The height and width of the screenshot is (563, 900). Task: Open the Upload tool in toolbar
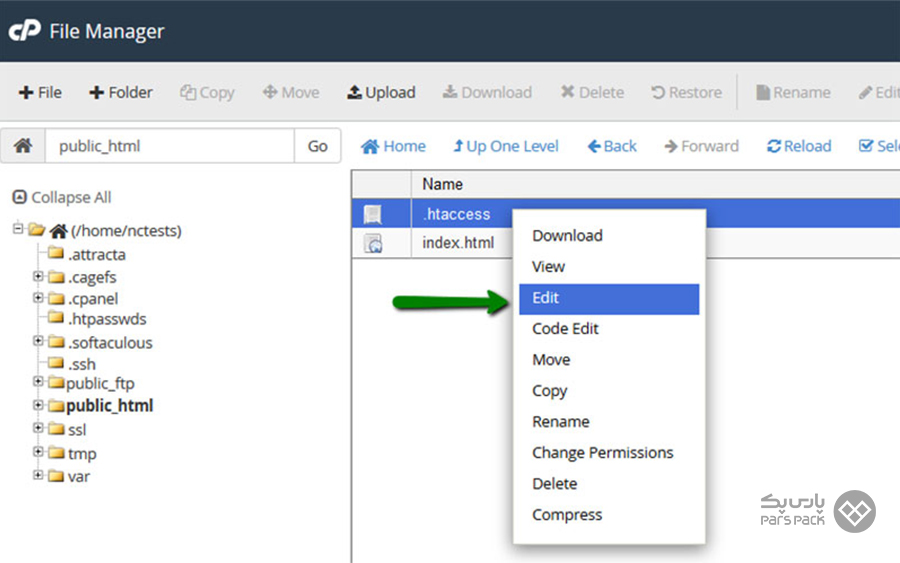pyautogui.click(x=381, y=92)
